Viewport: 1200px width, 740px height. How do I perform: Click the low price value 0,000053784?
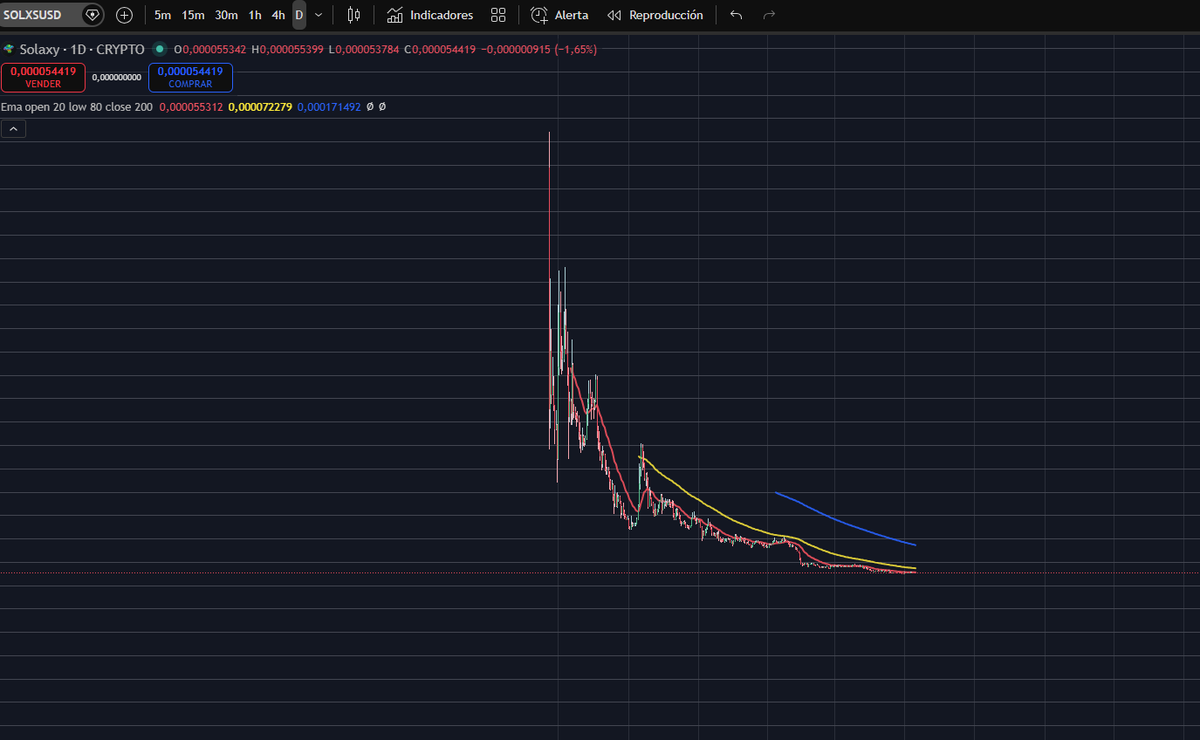coord(367,49)
